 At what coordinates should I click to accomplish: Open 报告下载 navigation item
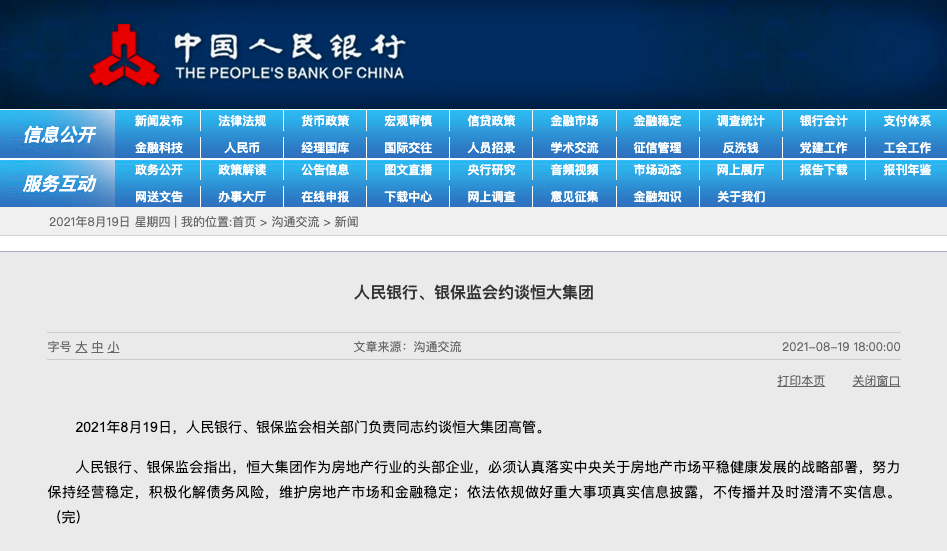(823, 170)
